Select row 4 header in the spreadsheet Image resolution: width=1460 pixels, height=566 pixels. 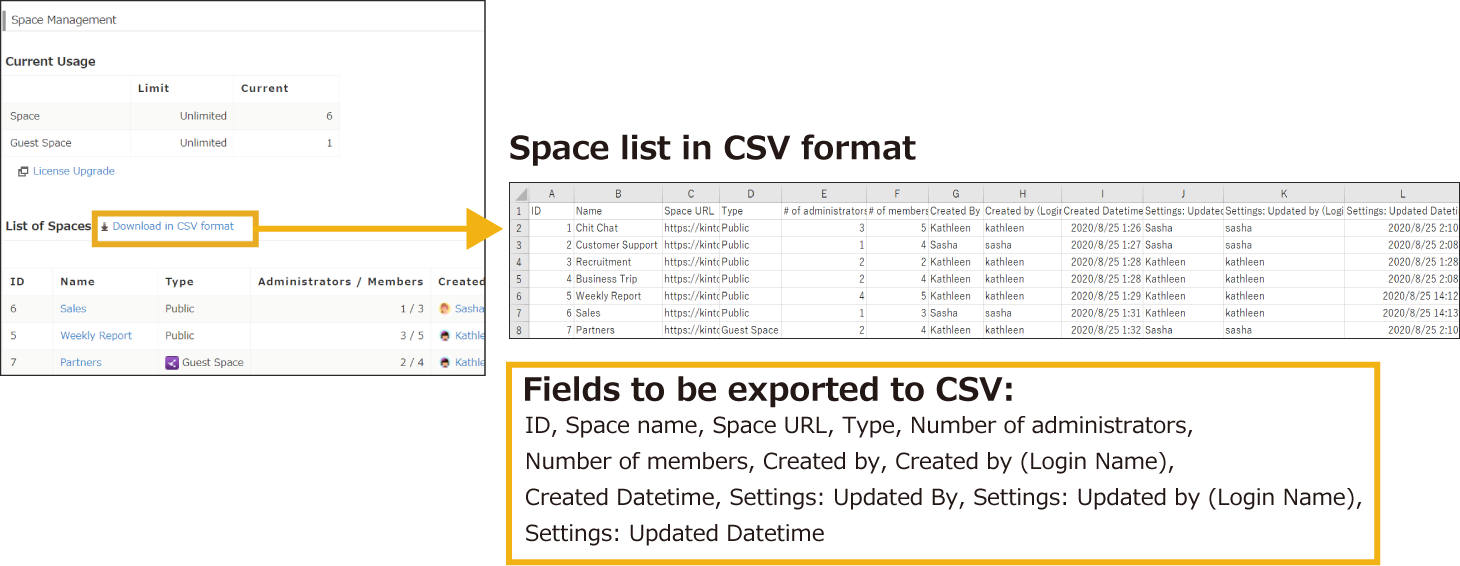pyautogui.click(x=518, y=262)
